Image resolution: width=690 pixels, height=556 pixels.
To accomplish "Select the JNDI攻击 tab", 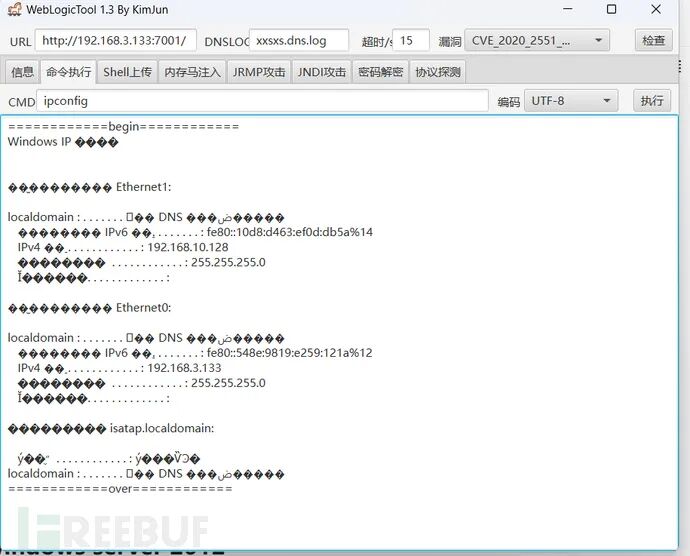I will [322, 72].
